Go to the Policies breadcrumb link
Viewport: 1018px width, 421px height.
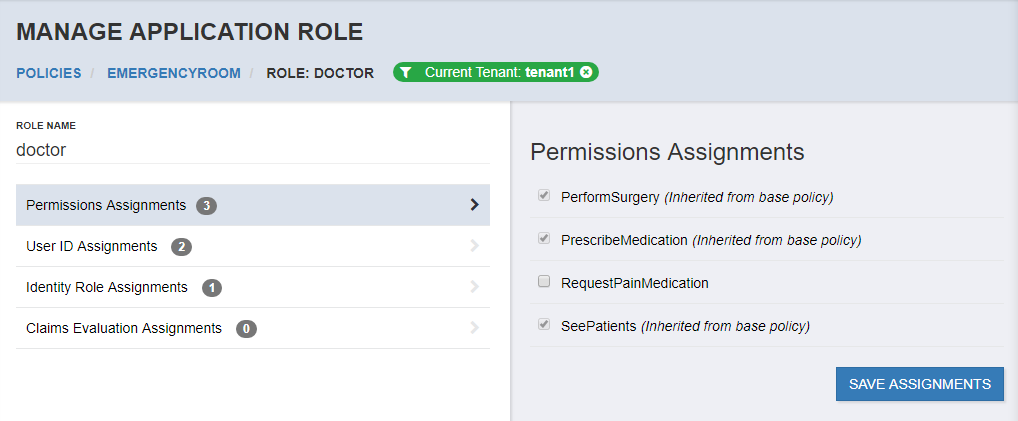click(49, 73)
